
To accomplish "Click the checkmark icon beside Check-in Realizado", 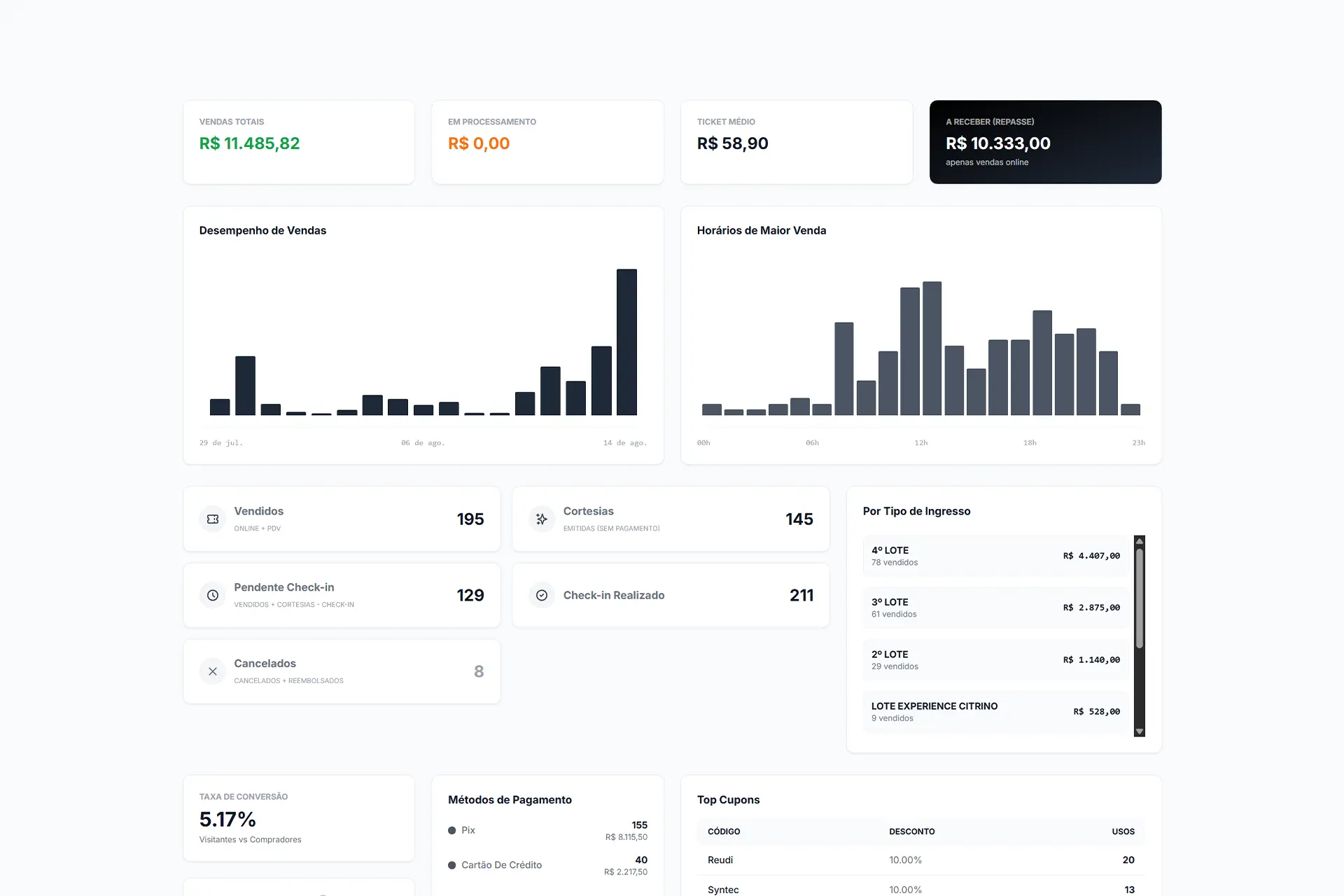I will [542, 595].
